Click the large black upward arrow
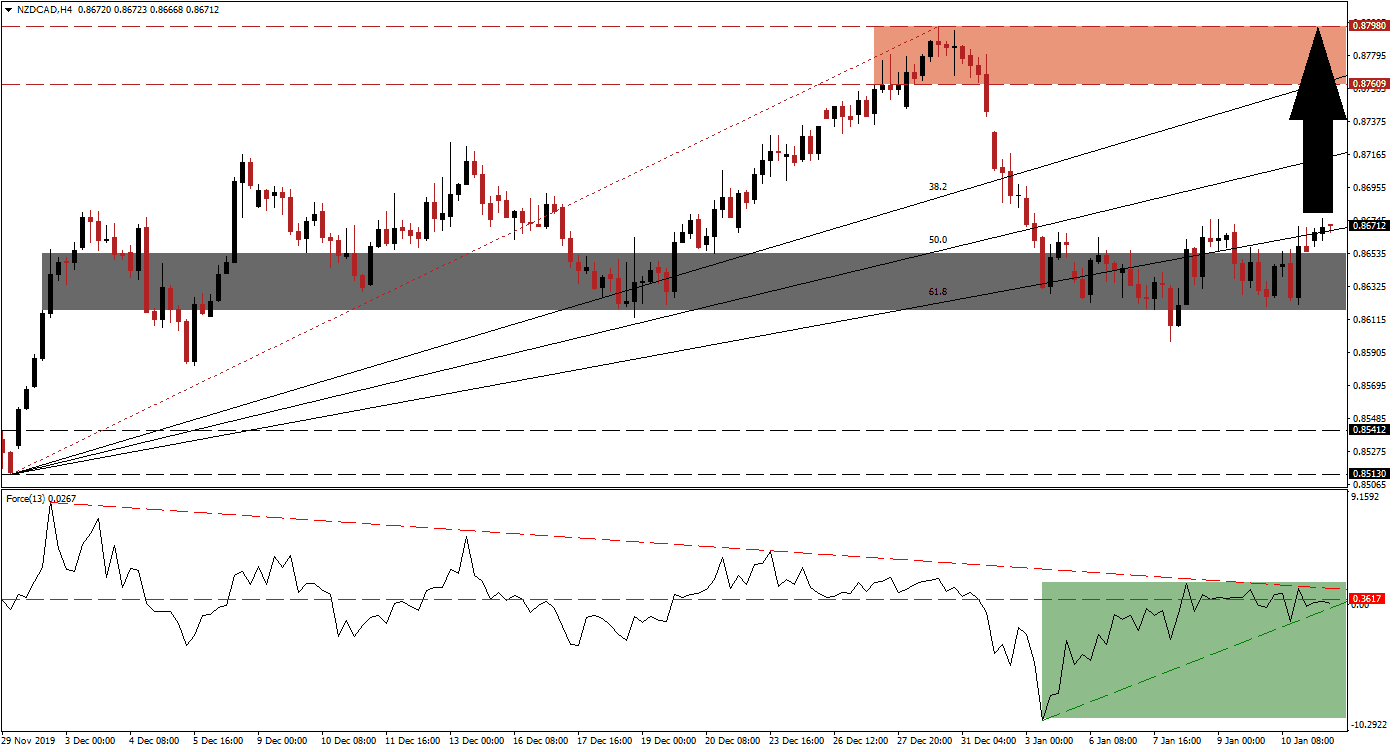Image resolution: width=1393 pixels, height=752 pixels. click(x=1317, y=120)
